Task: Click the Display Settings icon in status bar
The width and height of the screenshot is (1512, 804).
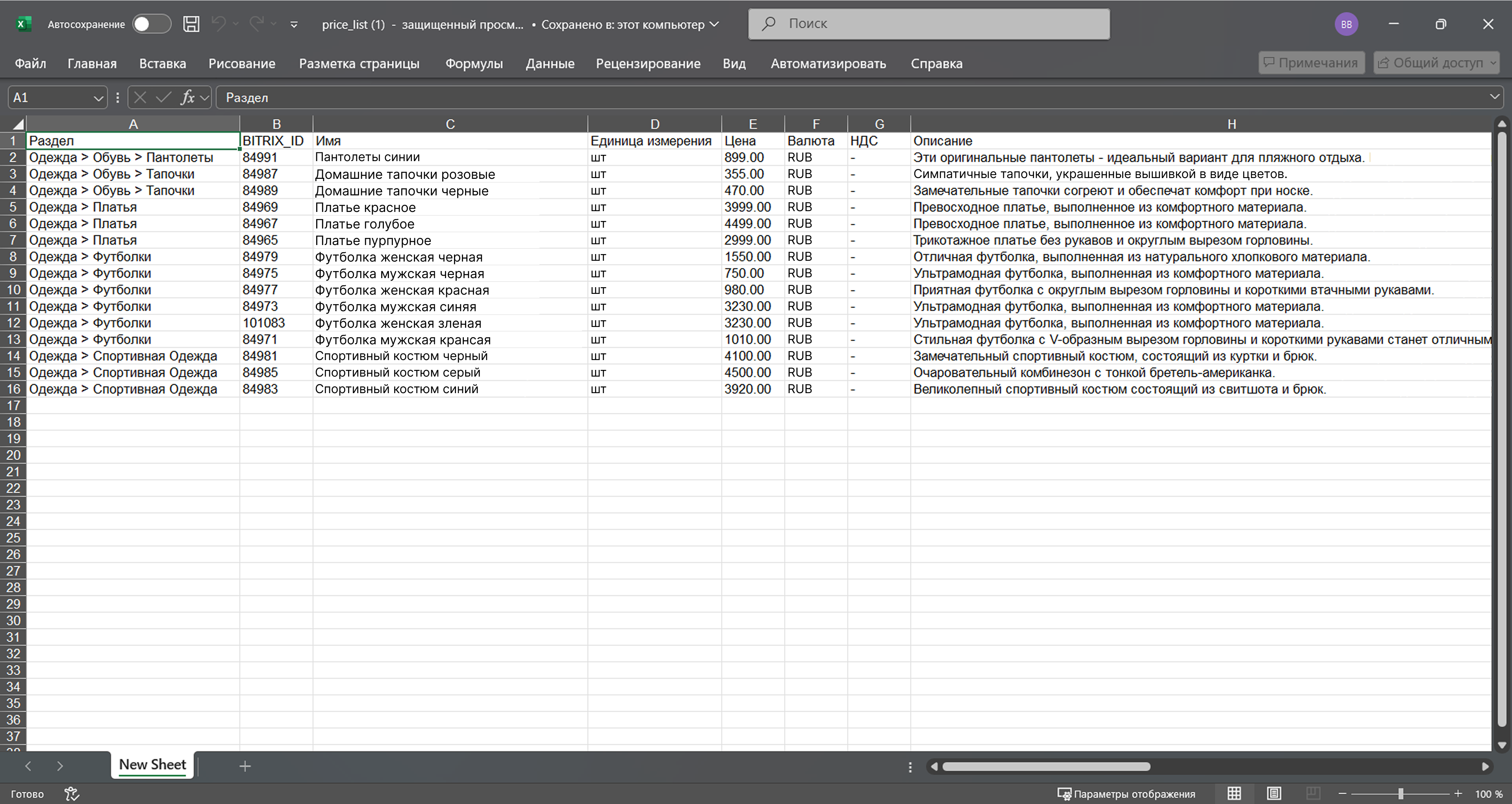Action: pyautogui.click(x=1064, y=794)
